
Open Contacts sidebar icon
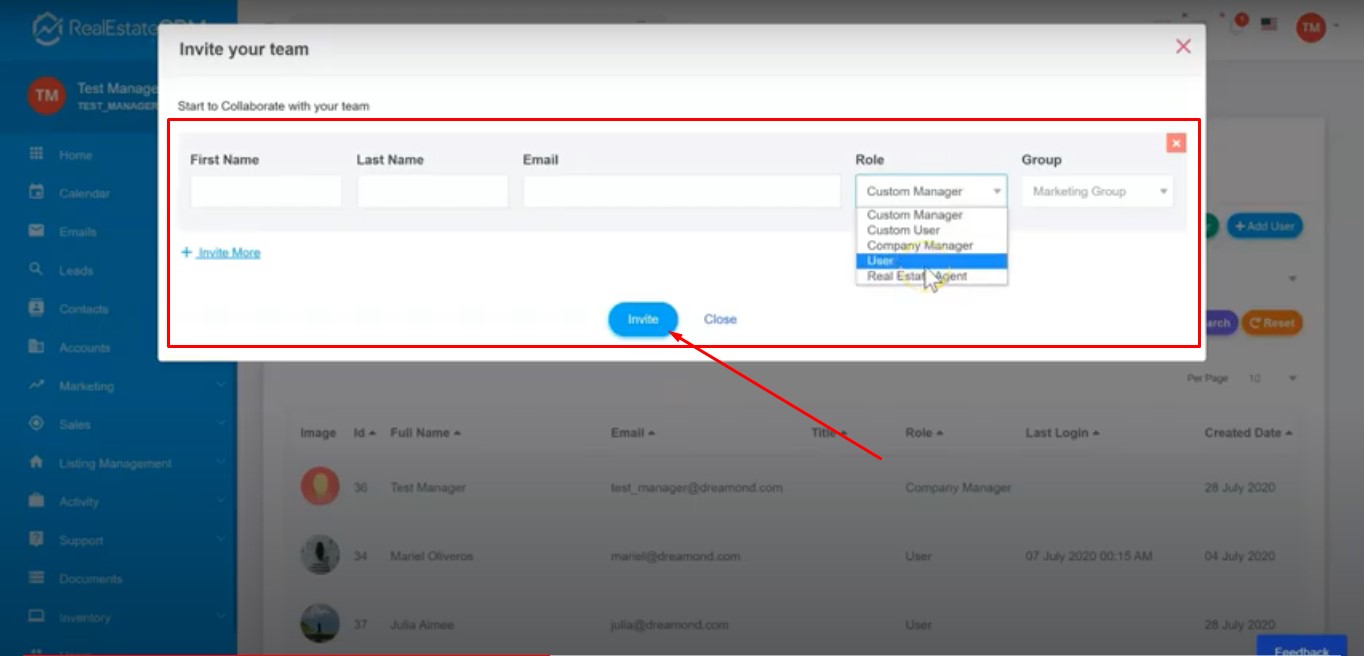pos(37,308)
